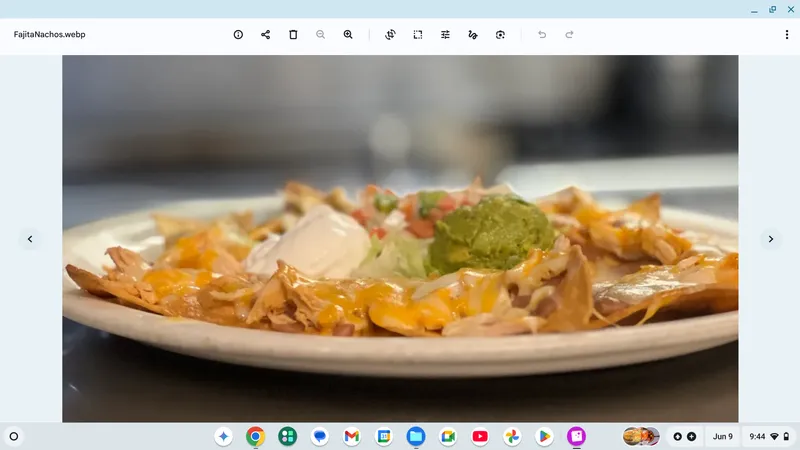Open the Jun 9 calendar date
The width and height of the screenshot is (800, 450).
click(722, 436)
